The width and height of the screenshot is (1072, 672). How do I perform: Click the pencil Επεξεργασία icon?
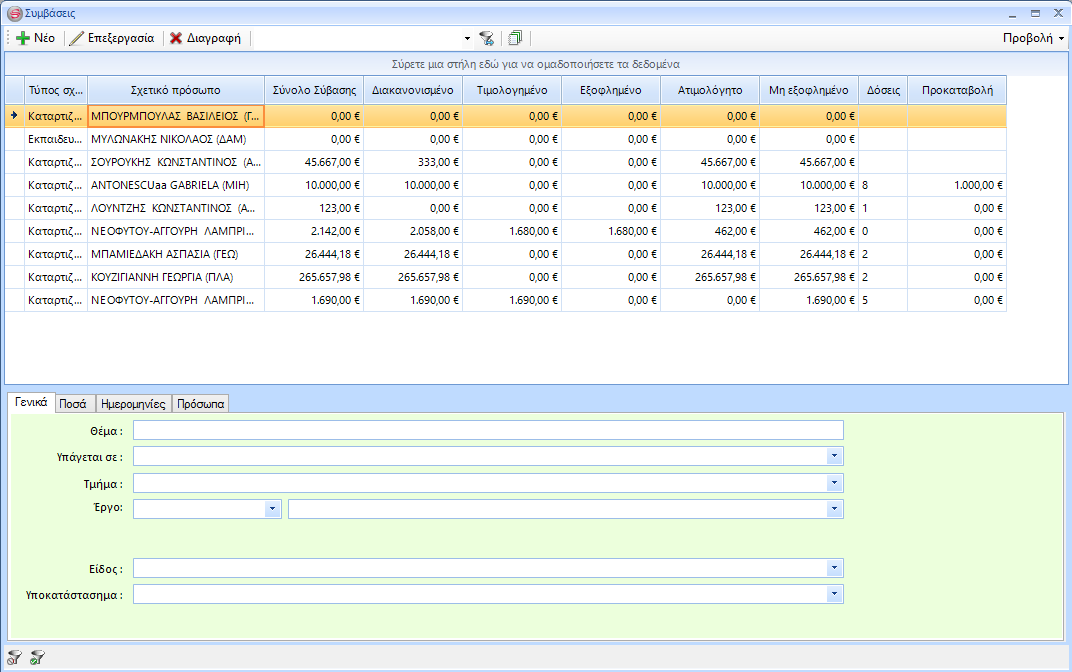[x=77, y=38]
